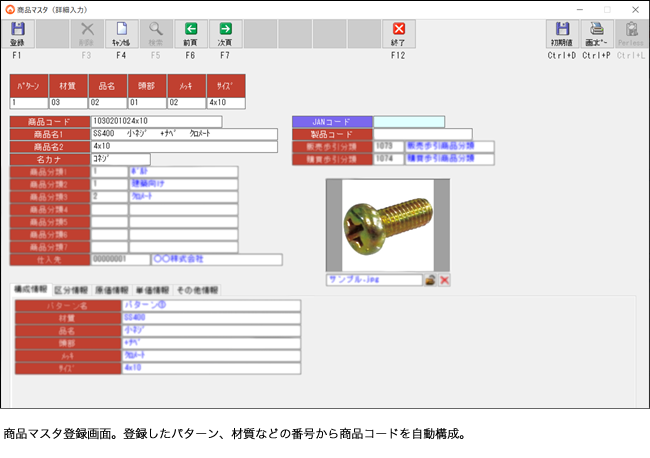650x458 pixels.
Task: Click the 製品コード input field
Action: (x=422, y=134)
